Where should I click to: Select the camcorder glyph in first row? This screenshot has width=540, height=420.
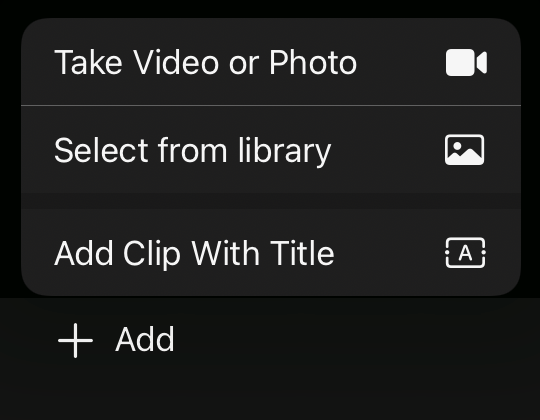coord(466,62)
